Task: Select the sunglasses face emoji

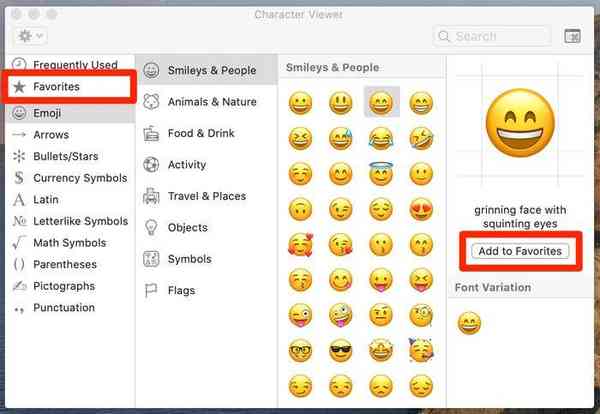Action: [341, 350]
